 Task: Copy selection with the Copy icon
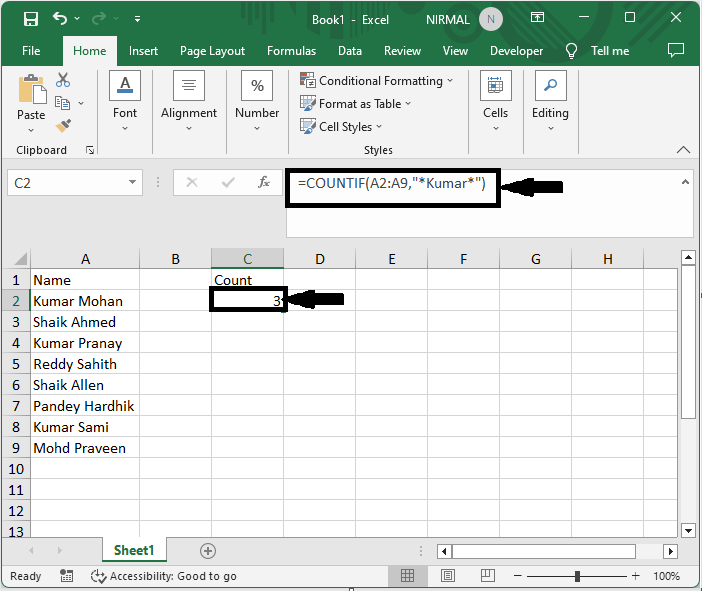pos(62,103)
